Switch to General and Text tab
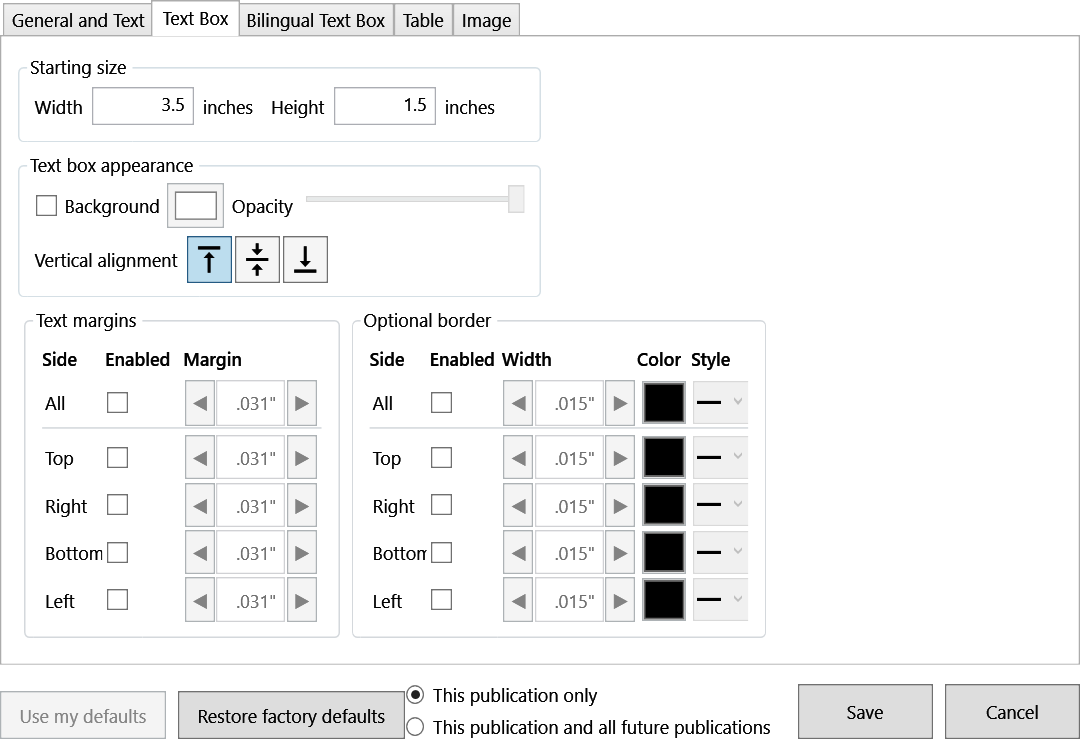This screenshot has height=740, width=1080. point(78,21)
